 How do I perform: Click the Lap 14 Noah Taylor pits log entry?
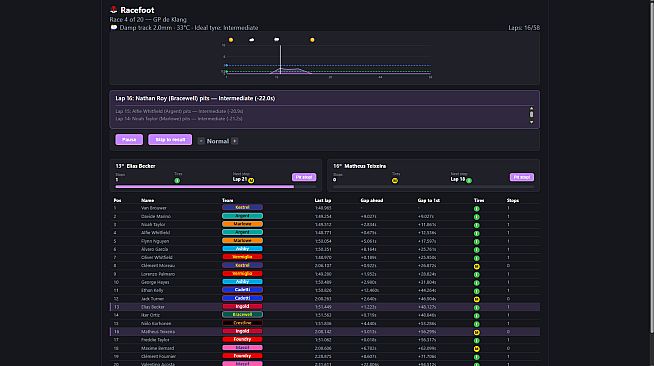[179, 119]
